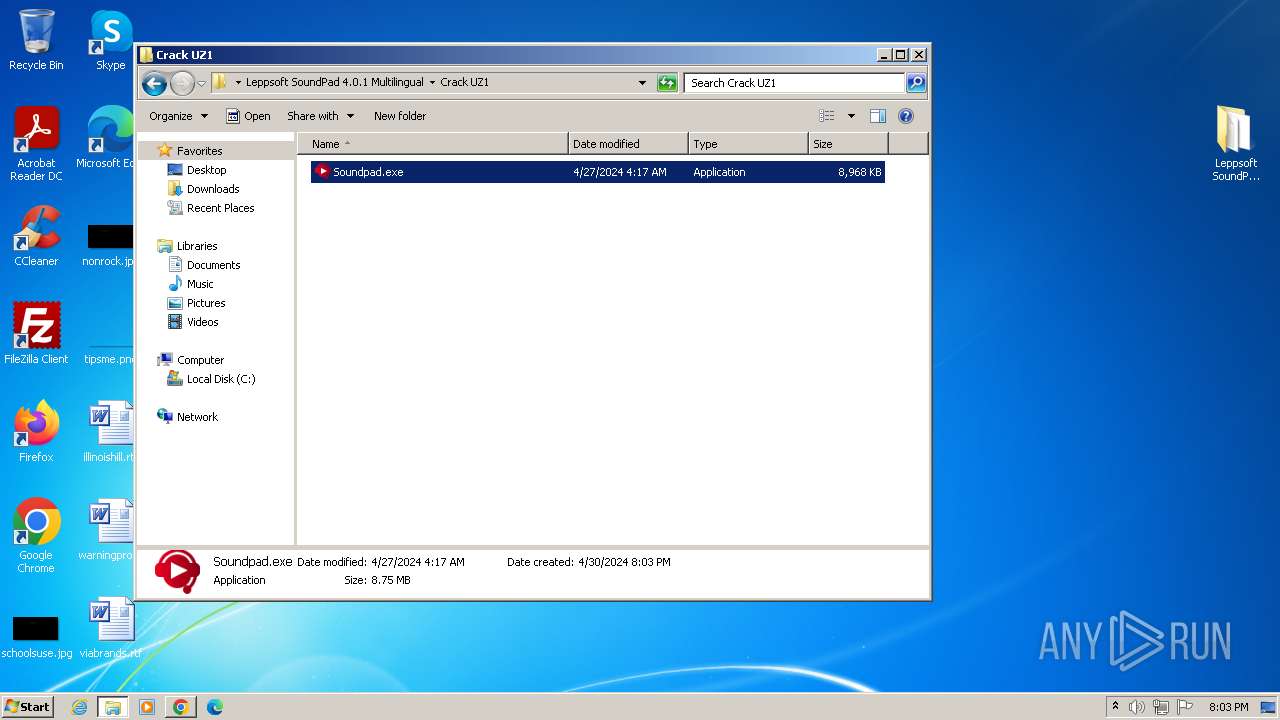
Task: Click the Open button in the toolbar
Action: [x=248, y=116]
